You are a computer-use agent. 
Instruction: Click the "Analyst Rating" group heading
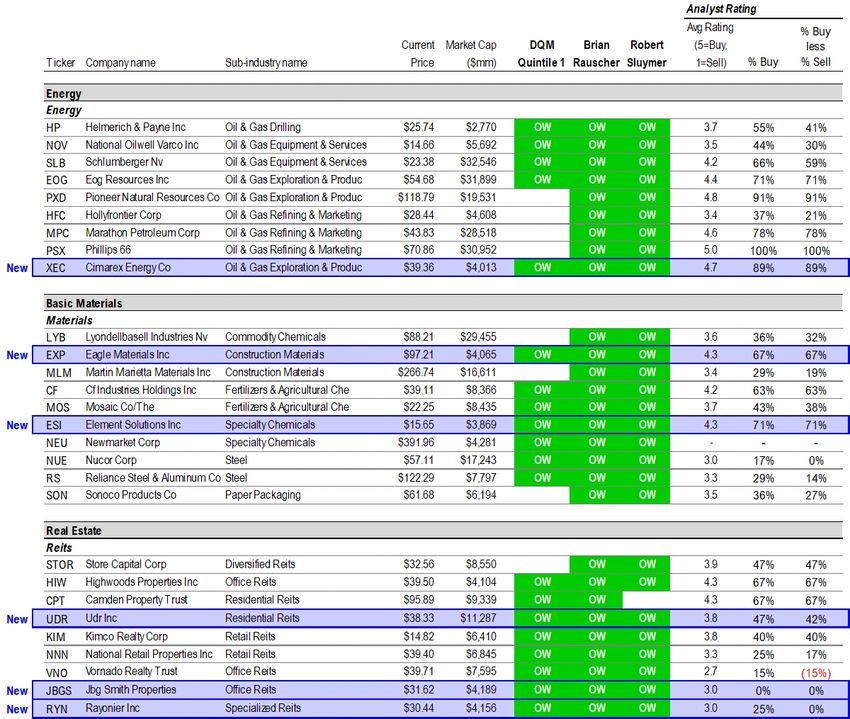pos(721,9)
